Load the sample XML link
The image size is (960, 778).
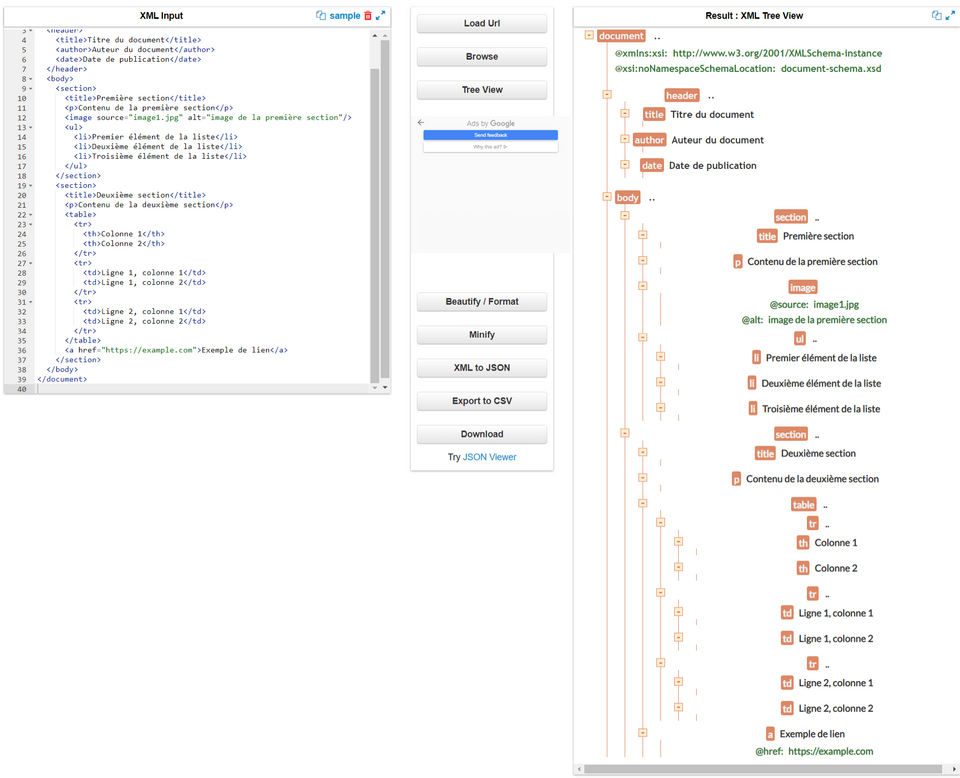pyautogui.click(x=345, y=15)
